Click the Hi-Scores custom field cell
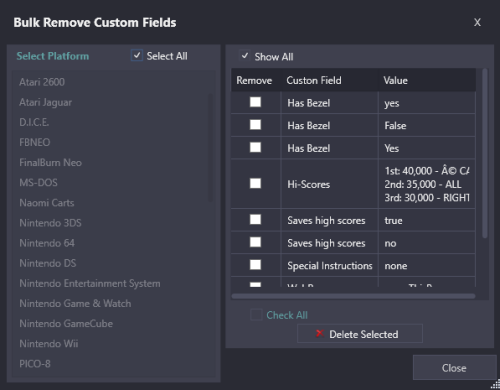 coord(330,184)
